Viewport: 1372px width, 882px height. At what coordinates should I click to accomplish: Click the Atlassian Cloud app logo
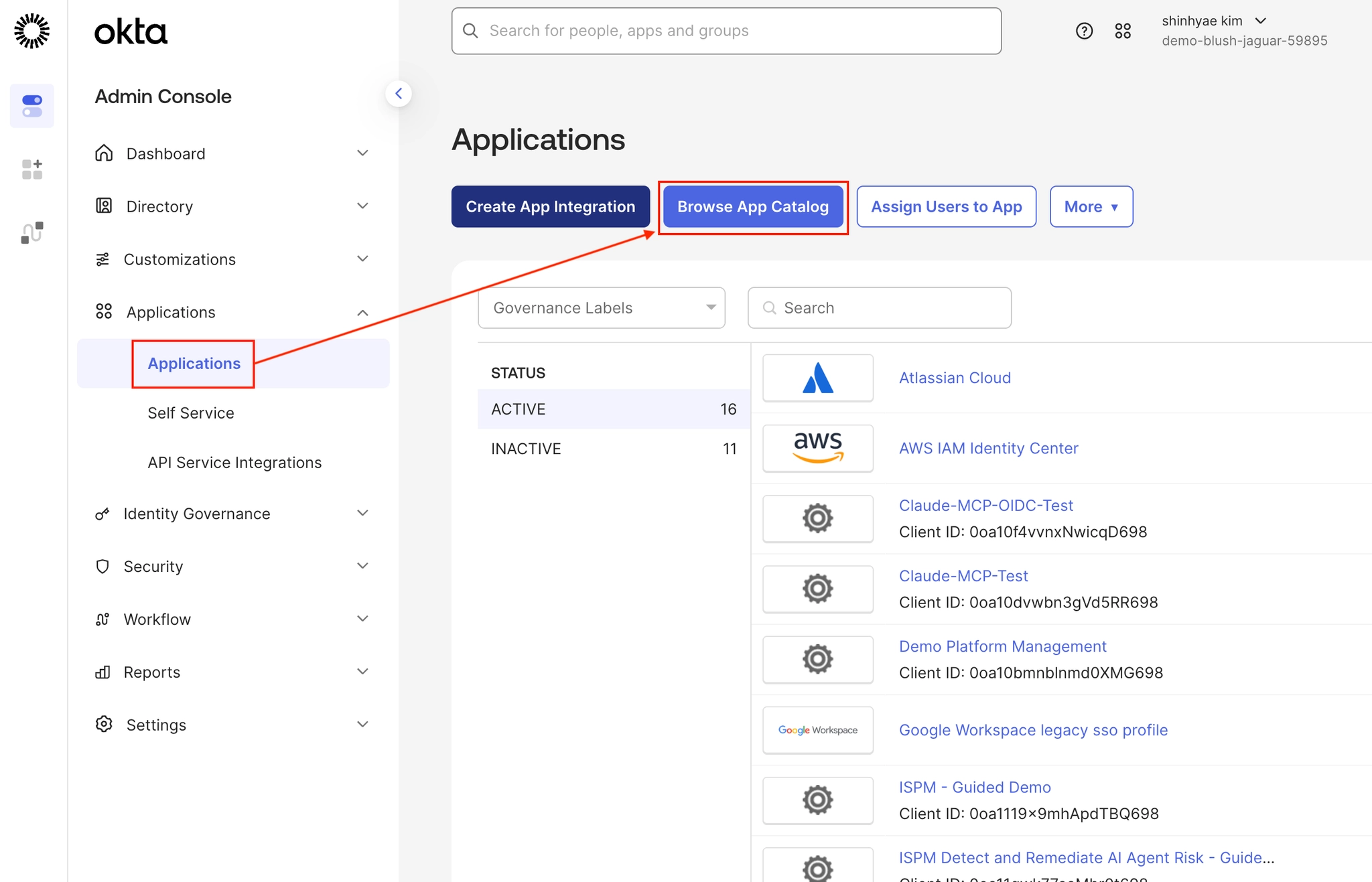(x=818, y=378)
